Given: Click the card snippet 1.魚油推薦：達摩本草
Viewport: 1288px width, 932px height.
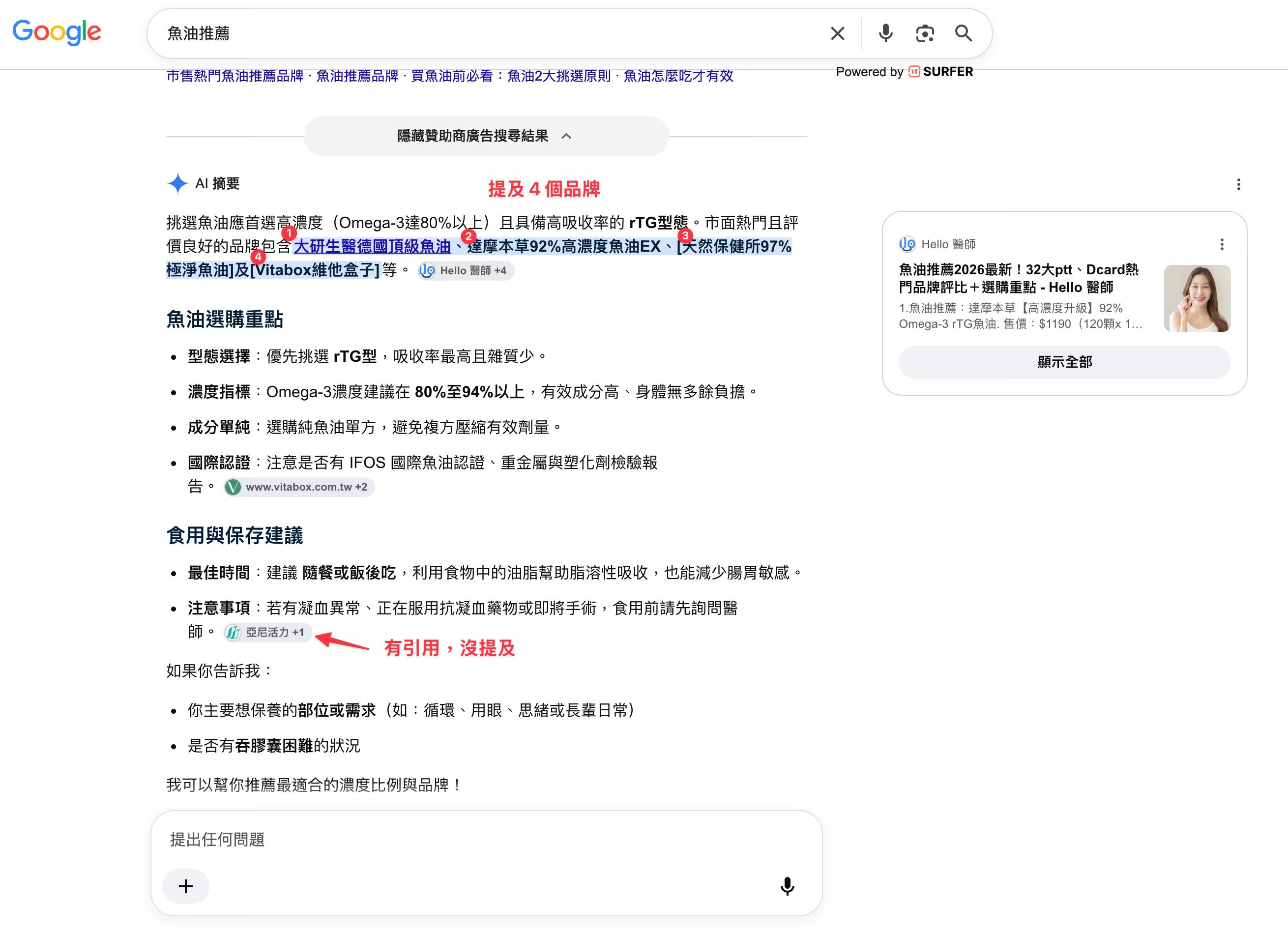Looking at the screenshot, I should pos(1021,317).
